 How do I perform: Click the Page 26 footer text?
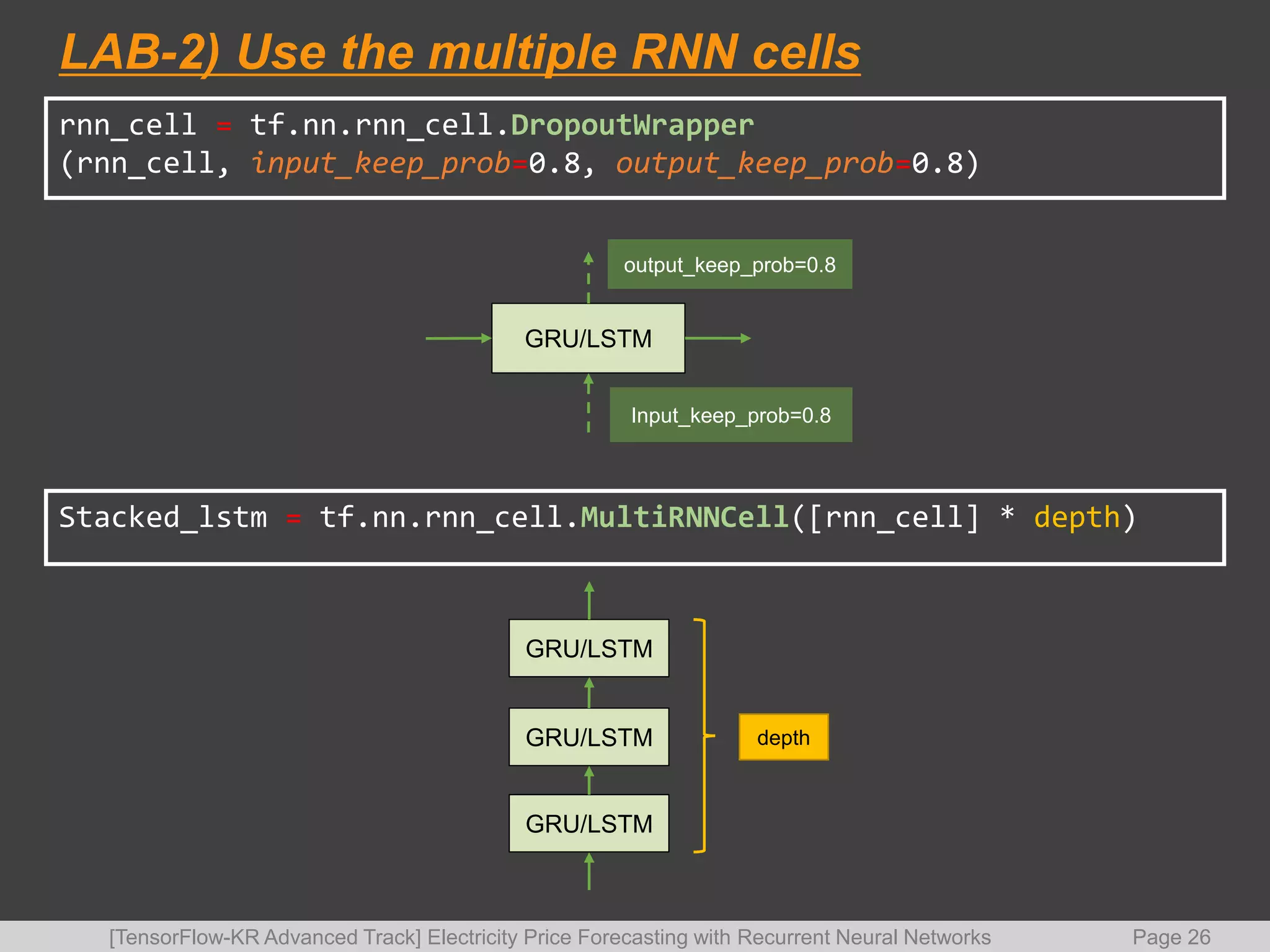tap(1171, 937)
